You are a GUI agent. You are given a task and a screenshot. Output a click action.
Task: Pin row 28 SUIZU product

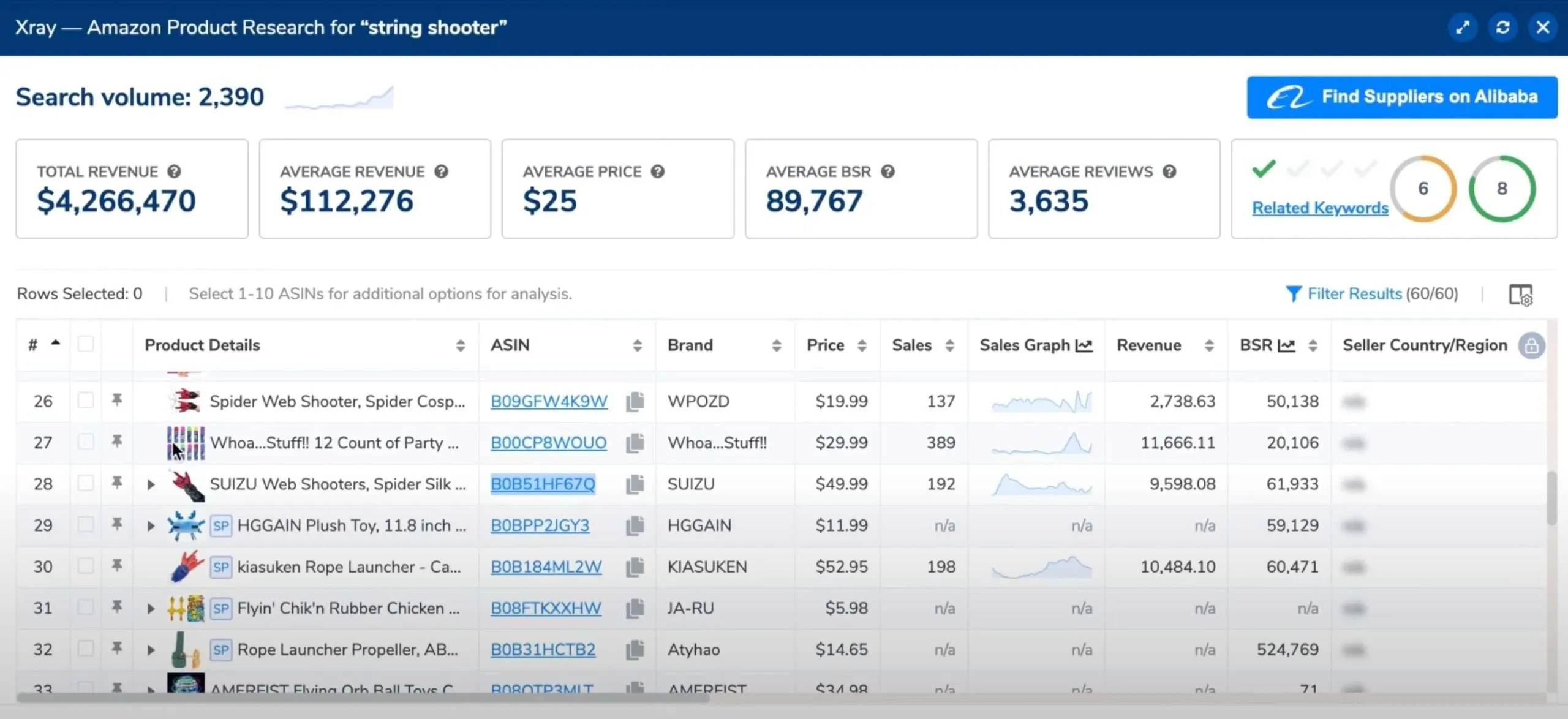pyautogui.click(x=116, y=483)
